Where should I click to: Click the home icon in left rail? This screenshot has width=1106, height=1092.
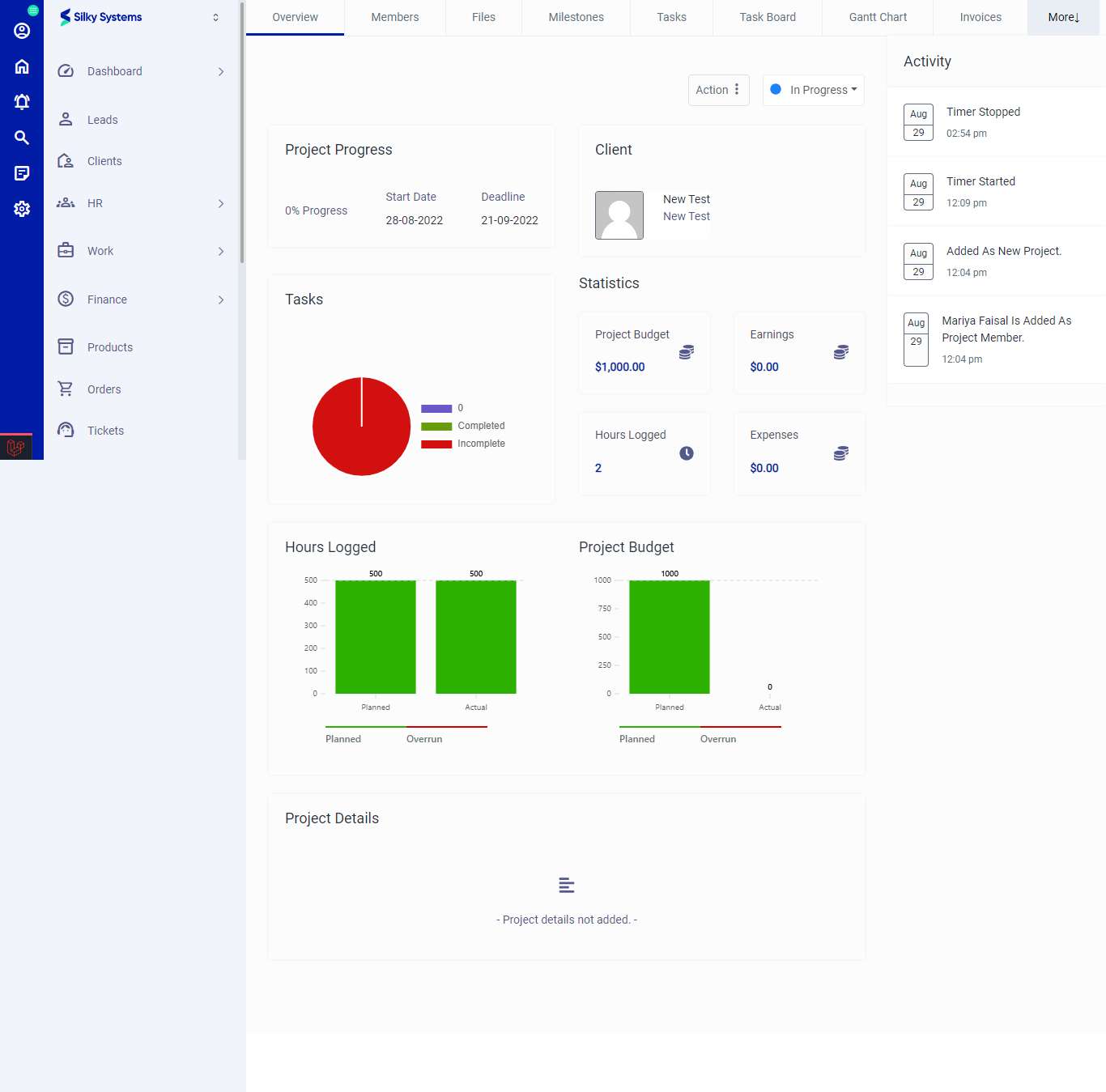(22, 66)
